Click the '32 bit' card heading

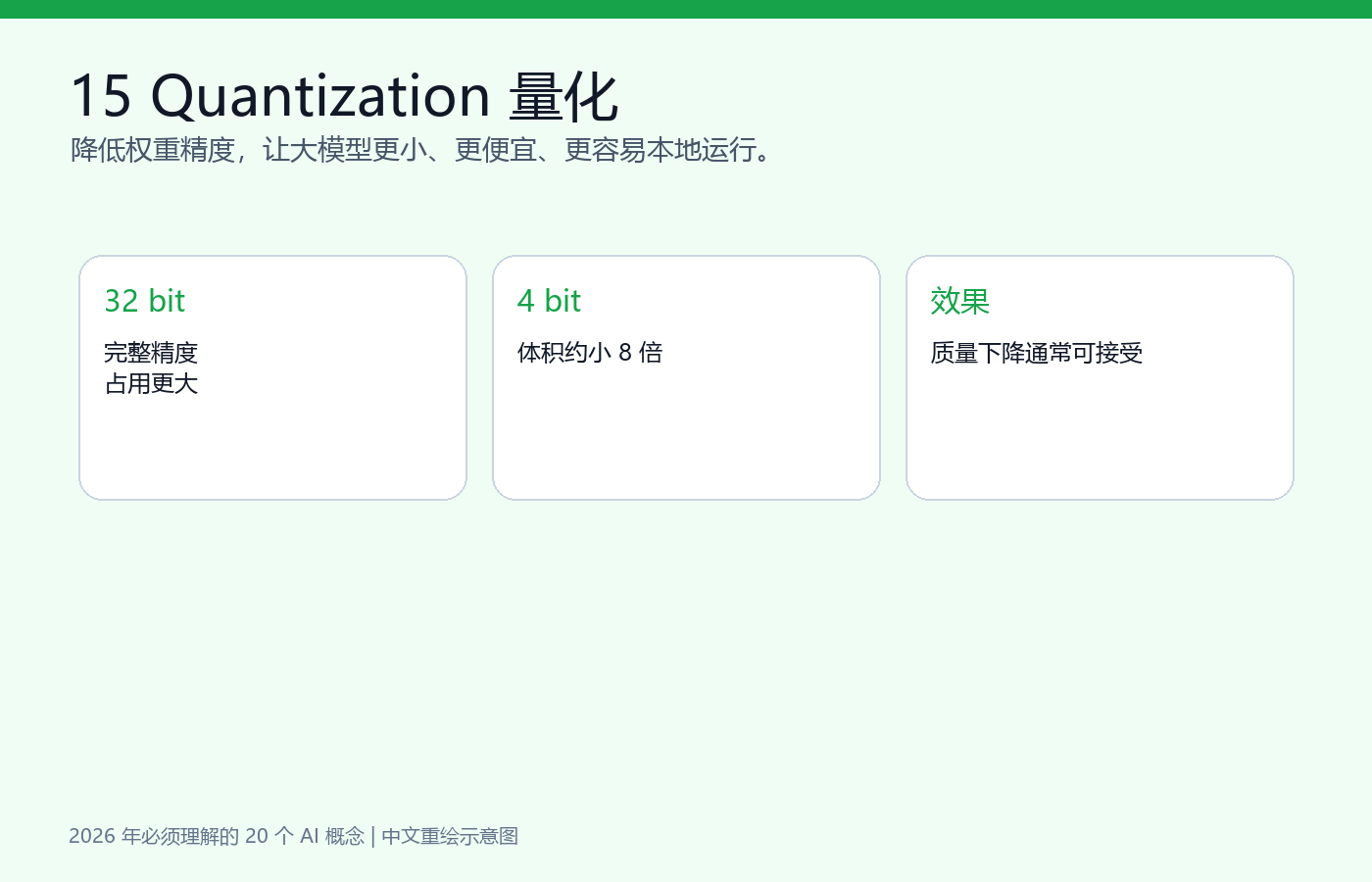click(145, 301)
